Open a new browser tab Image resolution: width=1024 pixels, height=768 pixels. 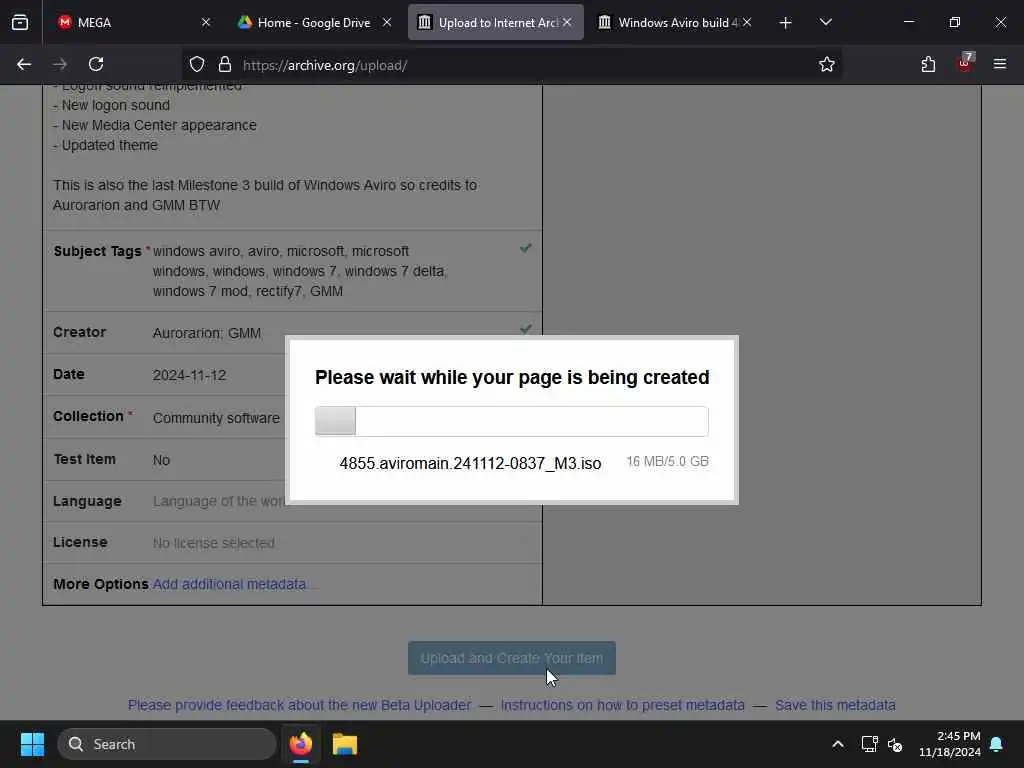[786, 23]
